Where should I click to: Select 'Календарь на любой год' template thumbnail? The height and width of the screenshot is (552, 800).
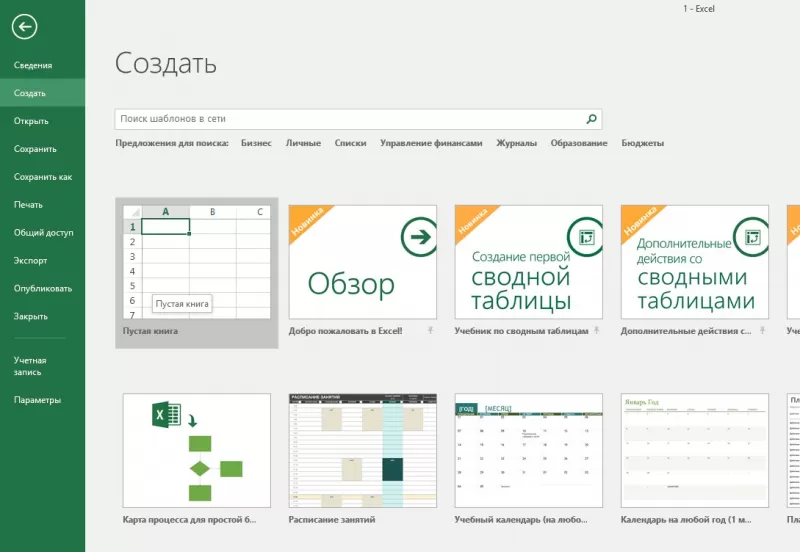point(694,450)
